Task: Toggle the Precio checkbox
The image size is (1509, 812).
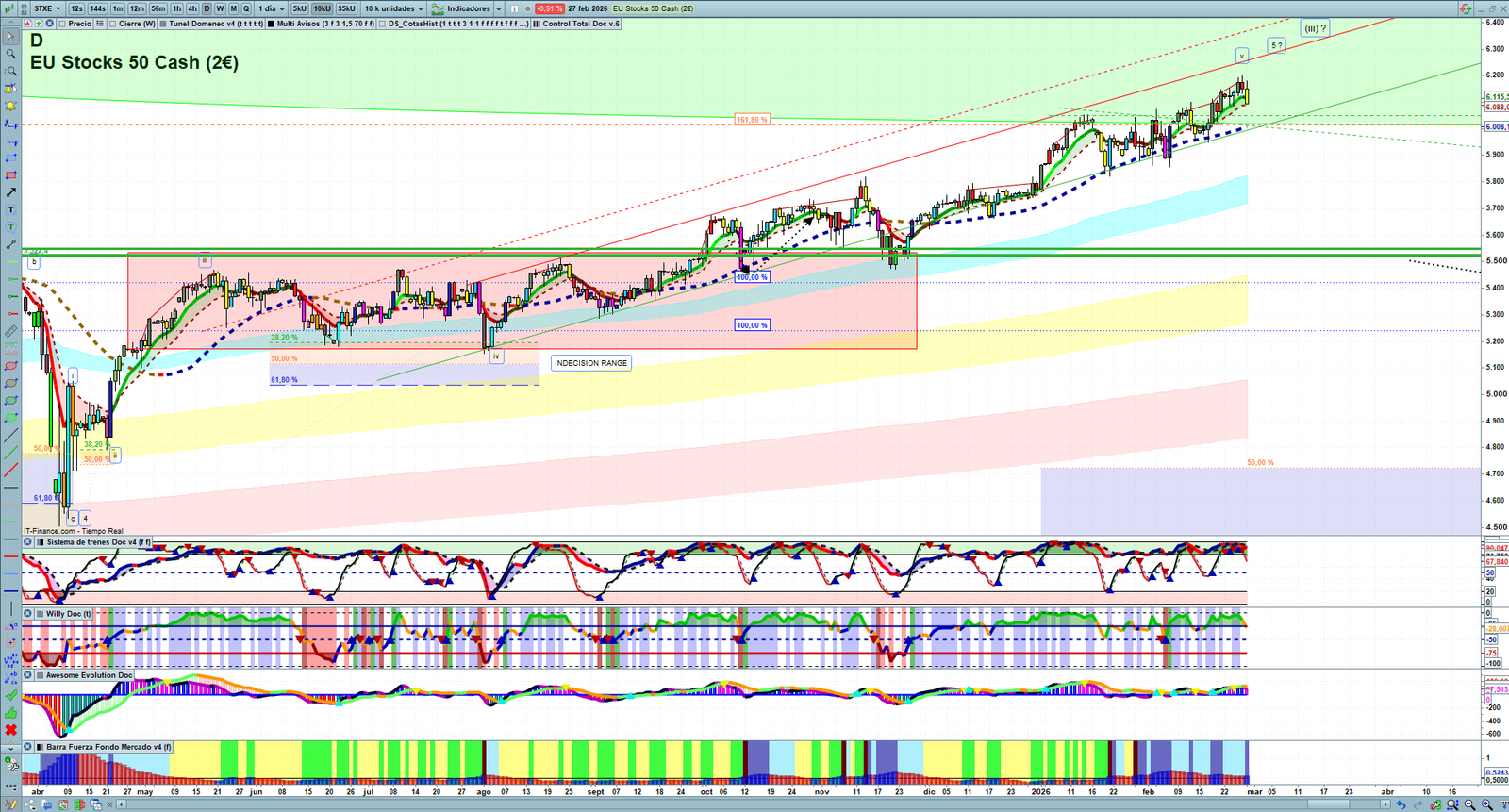Action: 62,24
